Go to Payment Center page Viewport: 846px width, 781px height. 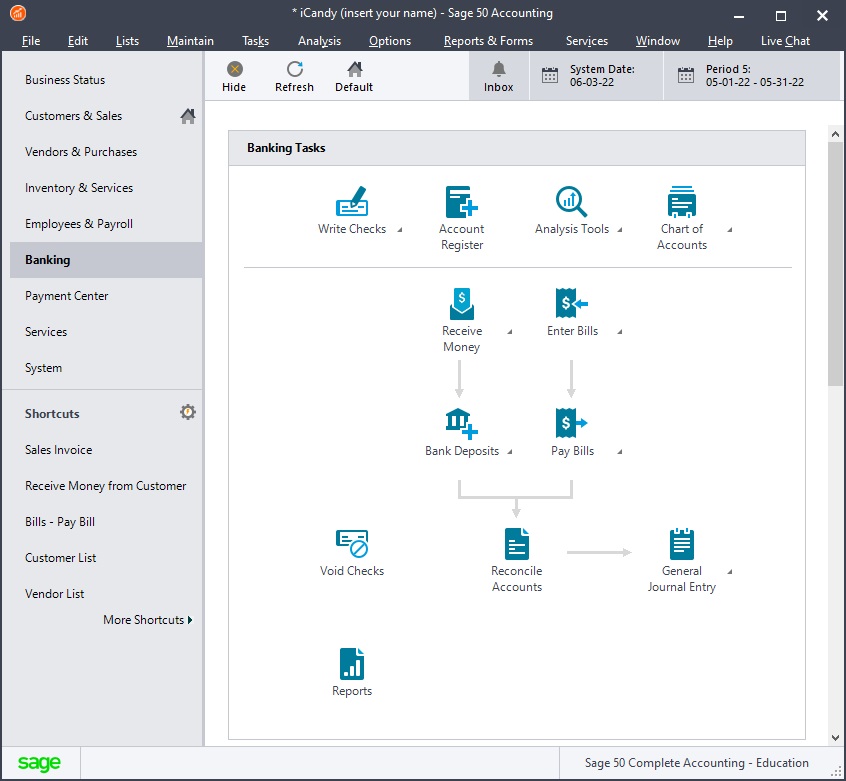(106, 296)
